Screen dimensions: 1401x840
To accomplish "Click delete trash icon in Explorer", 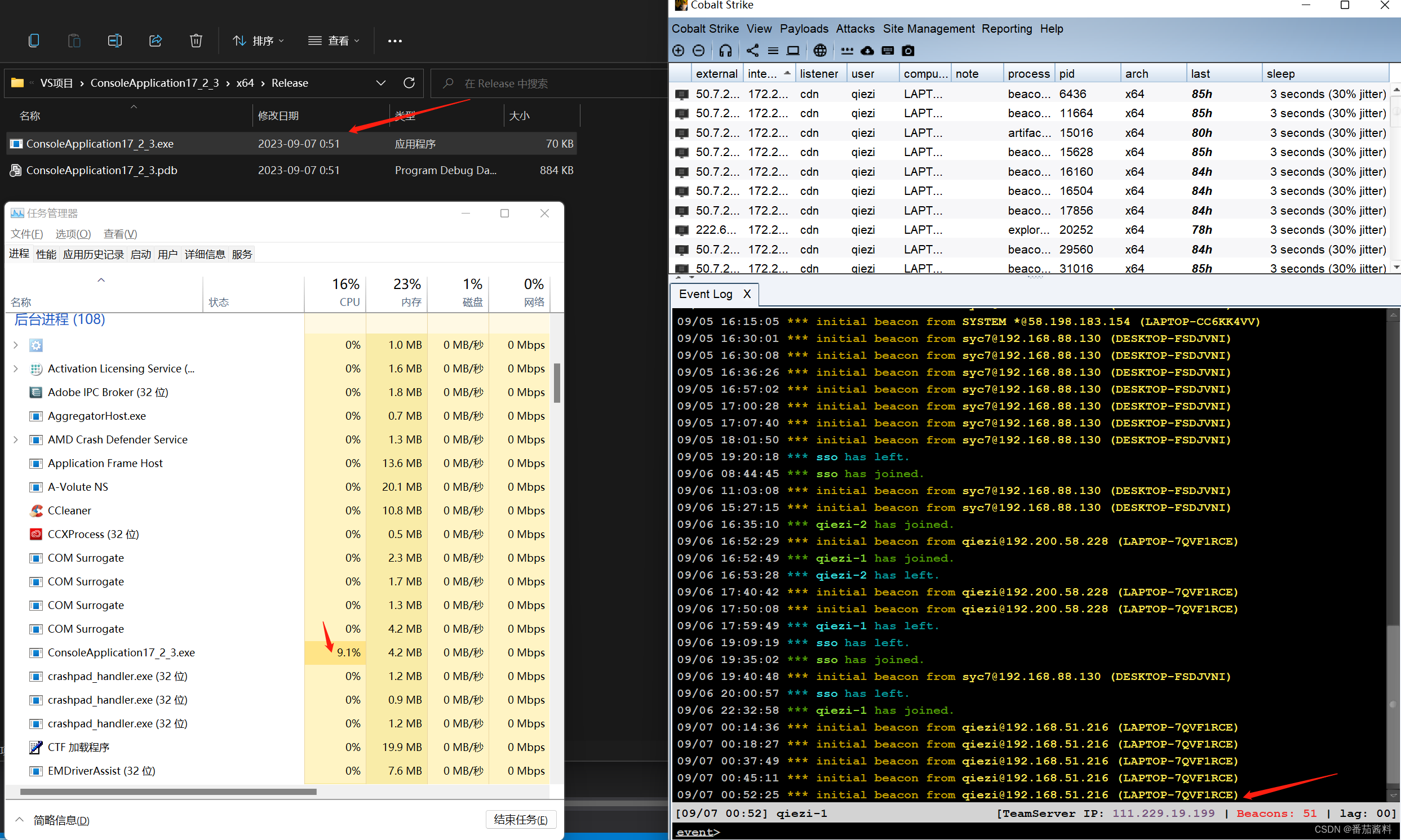I will [x=196, y=41].
